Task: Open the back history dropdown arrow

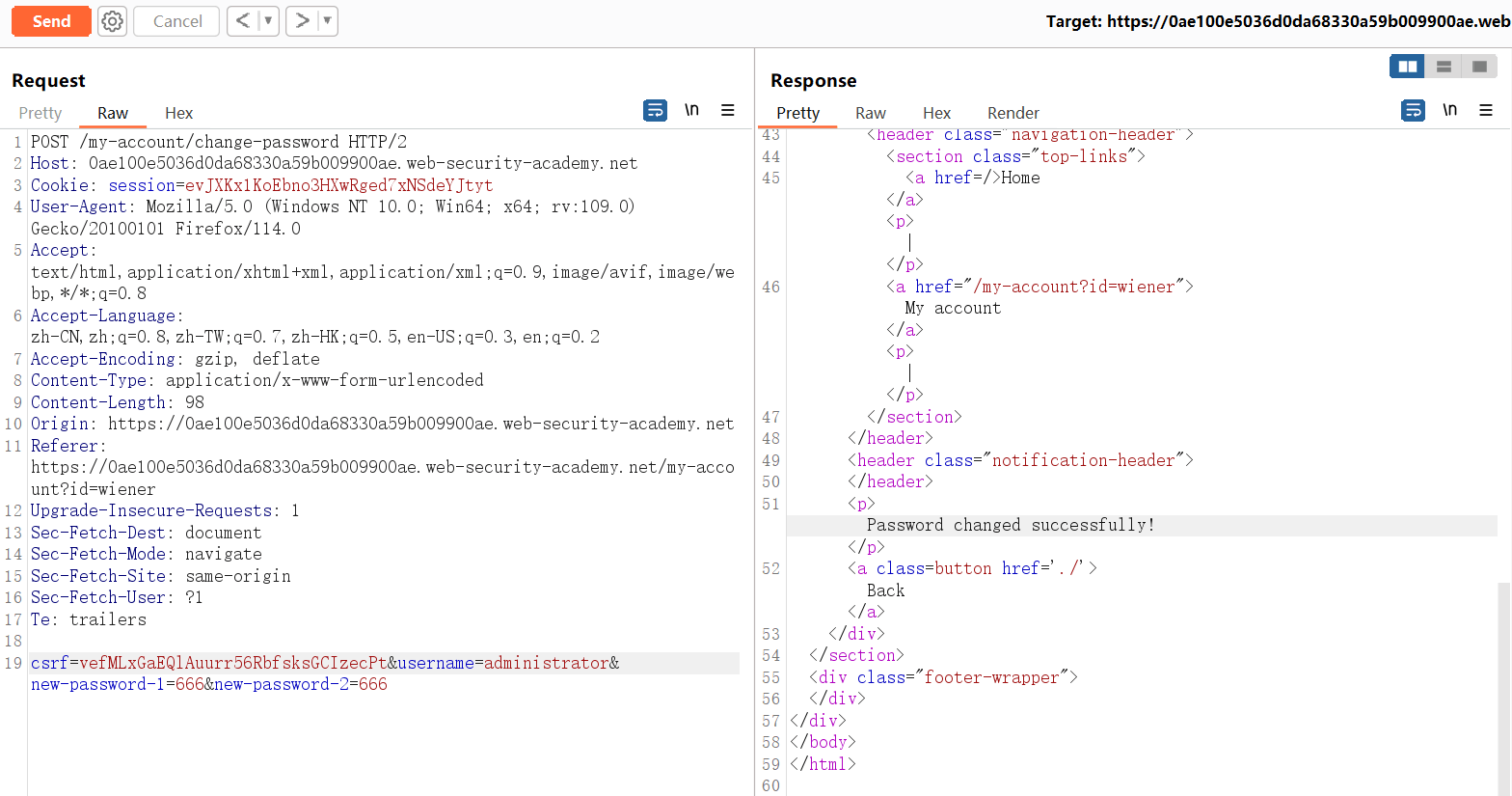Action: pos(268,21)
